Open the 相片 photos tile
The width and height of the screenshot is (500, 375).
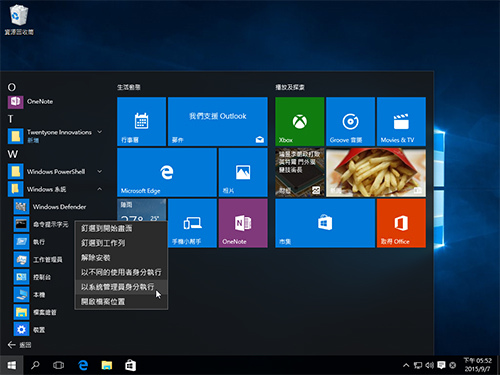[243, 172]
